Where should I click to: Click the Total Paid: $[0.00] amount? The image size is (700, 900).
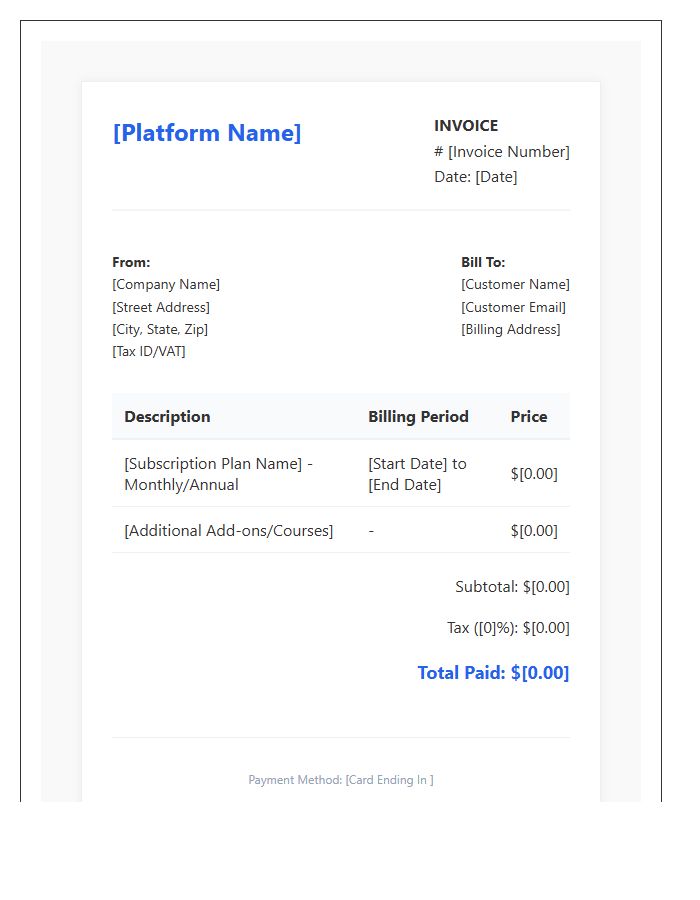(x=493, y=673)
